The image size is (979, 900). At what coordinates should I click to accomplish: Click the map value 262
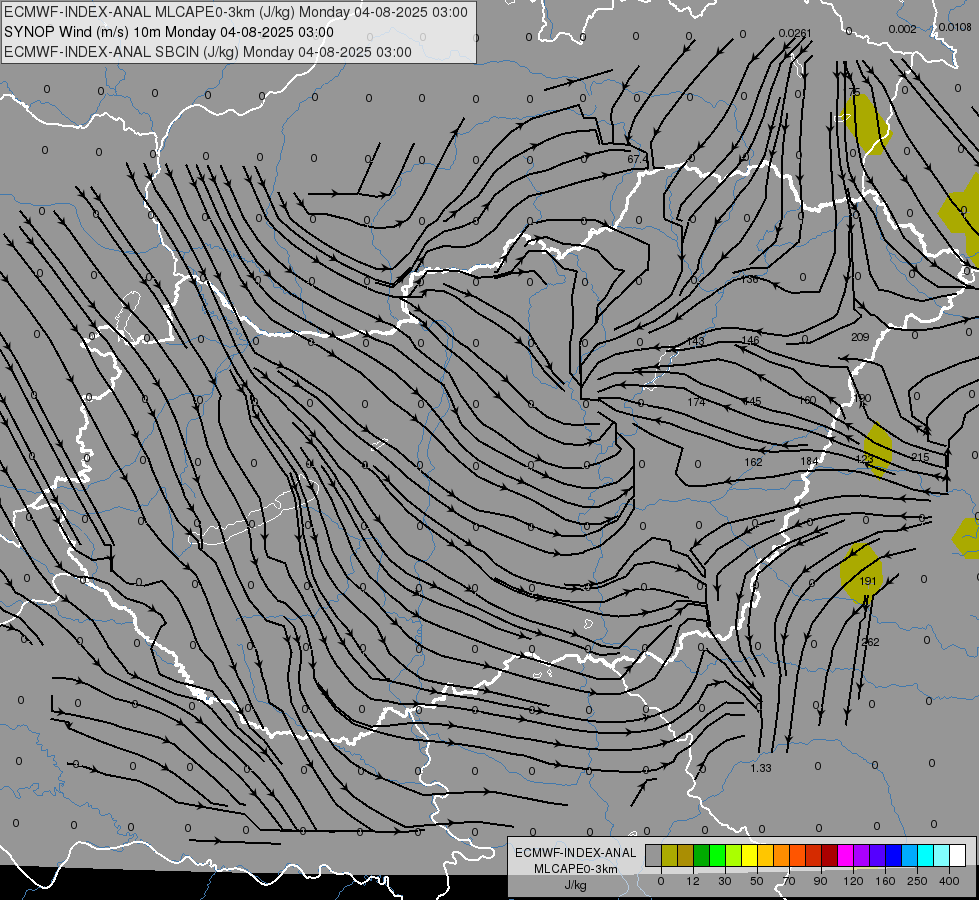pyautogui.click(x=870, y=642)
